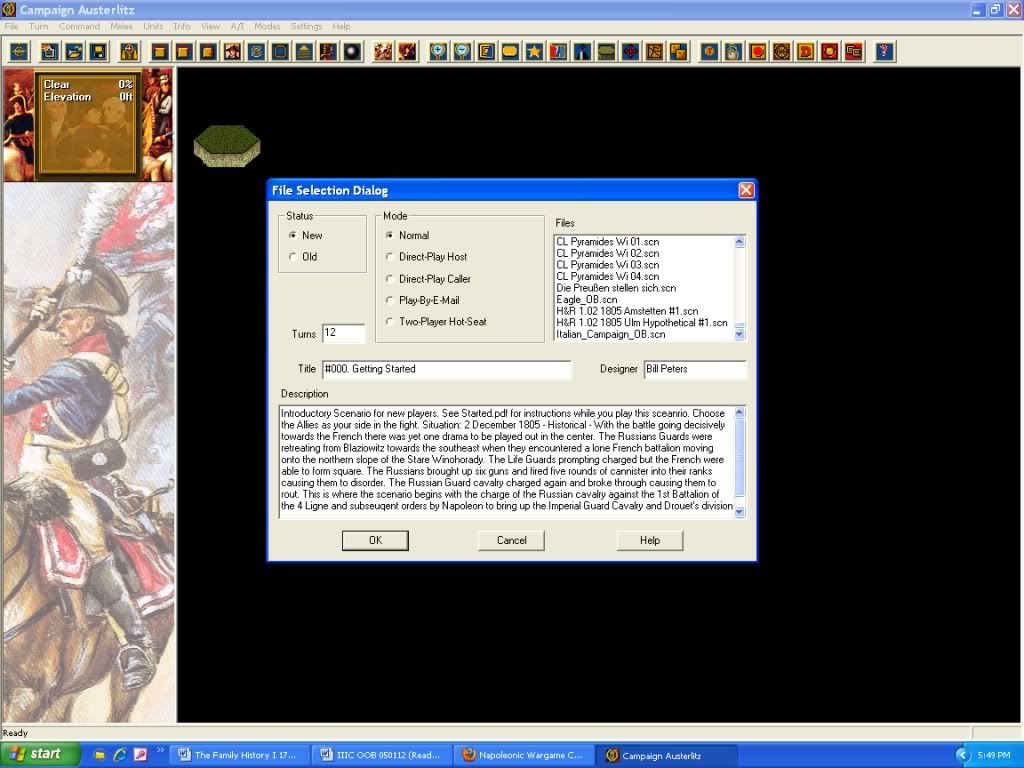Choose Direct-Play Caller mode

(390, 279)
